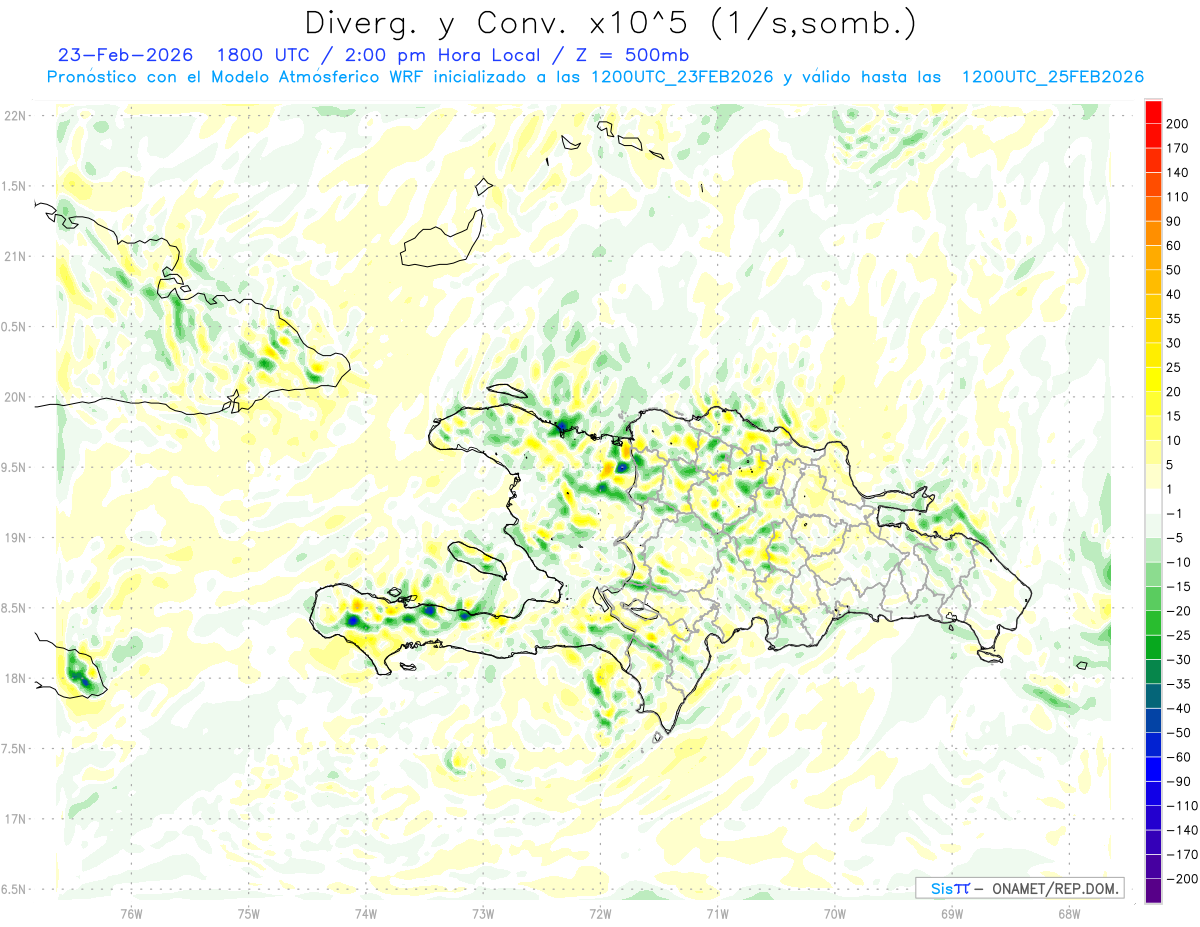Click the '8.5N' latitude tick label
The image size is (1200, 927).
[x=14, y=608]
